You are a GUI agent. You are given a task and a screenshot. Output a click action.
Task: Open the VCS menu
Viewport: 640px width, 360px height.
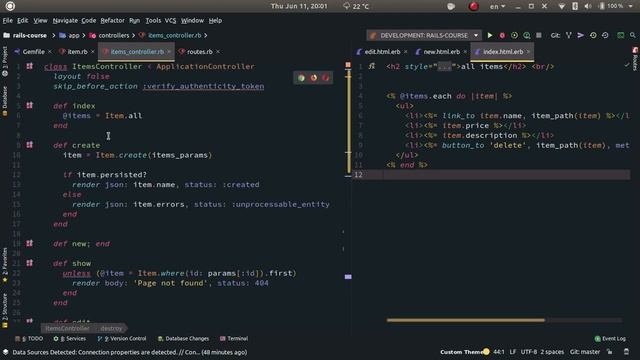pos(170,20)
